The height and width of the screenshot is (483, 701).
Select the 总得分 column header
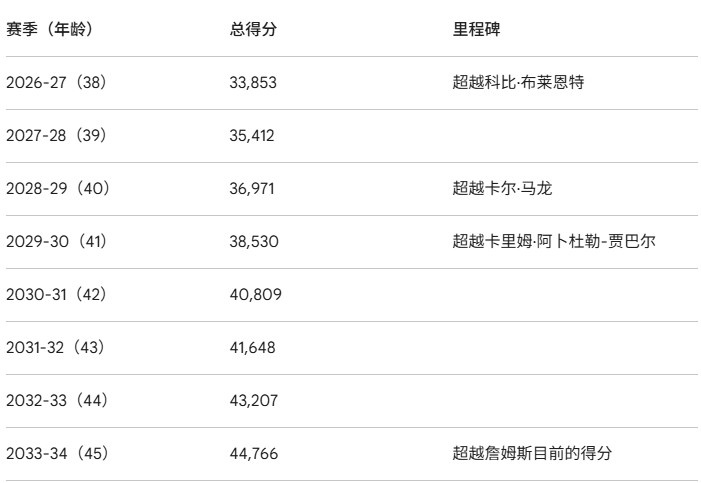pyautogui.click(x=253, y=29)
